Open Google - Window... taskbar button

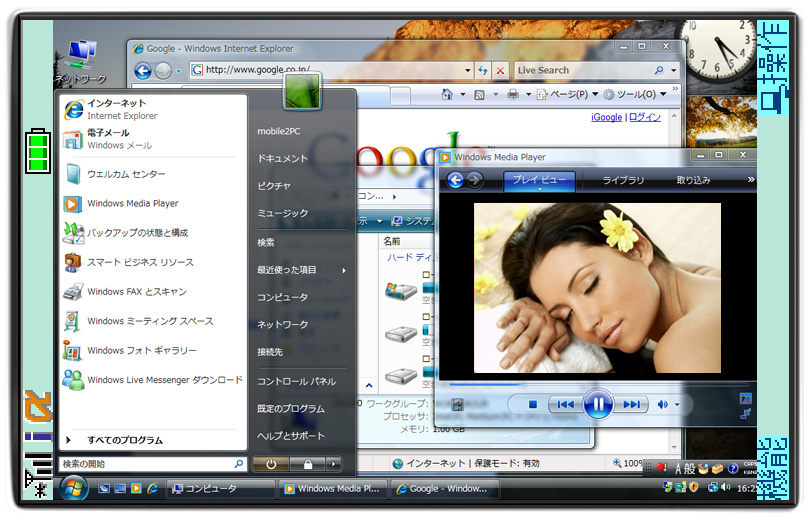point(443,489)
